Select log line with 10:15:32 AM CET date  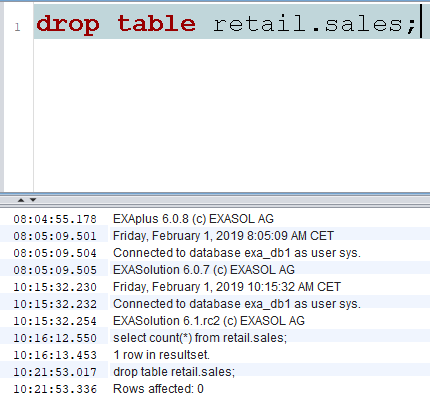pyautogui.click(x=227, y=287)
